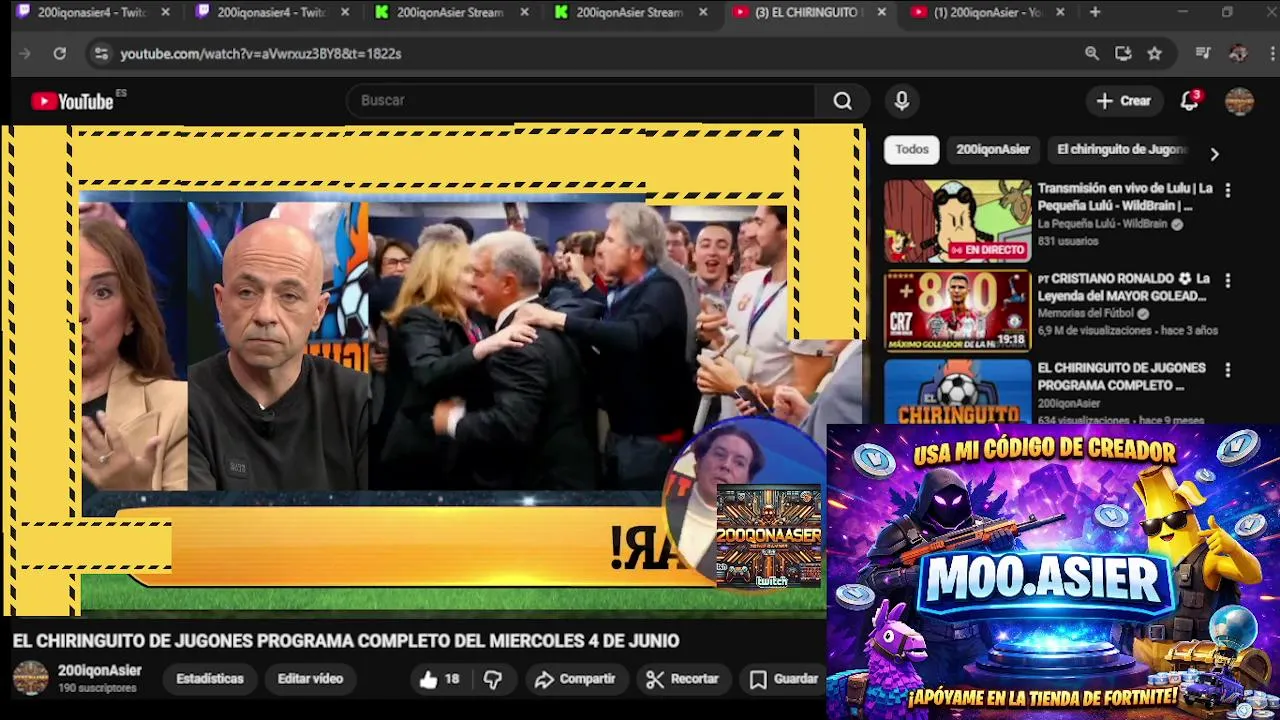Bookmark this page with the star icon
Screen dimensions: 1280x720
pyautogui.click(x=1155, y=54)
